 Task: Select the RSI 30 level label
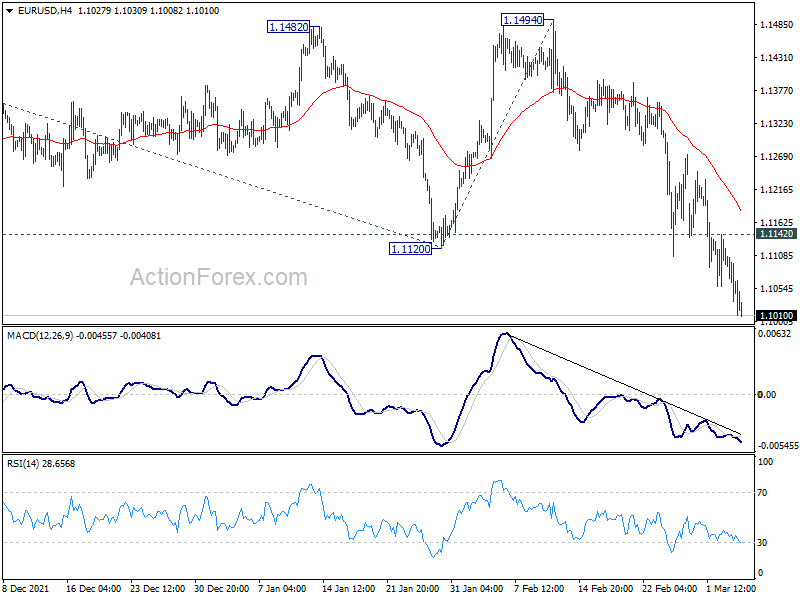tap(762, 542)
